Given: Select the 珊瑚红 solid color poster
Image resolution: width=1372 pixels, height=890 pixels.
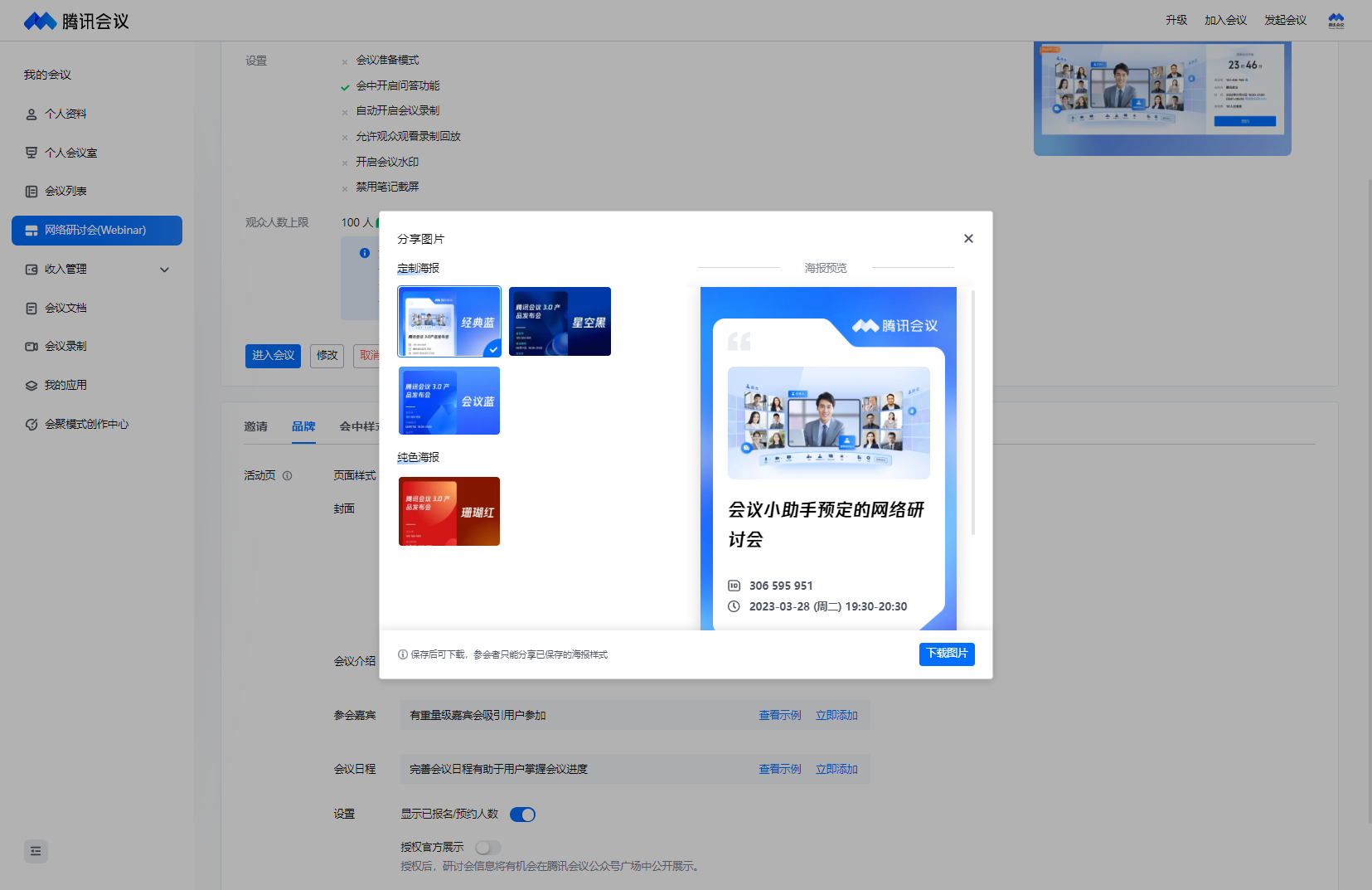Looking at the screenshot, I should point(449,511).
